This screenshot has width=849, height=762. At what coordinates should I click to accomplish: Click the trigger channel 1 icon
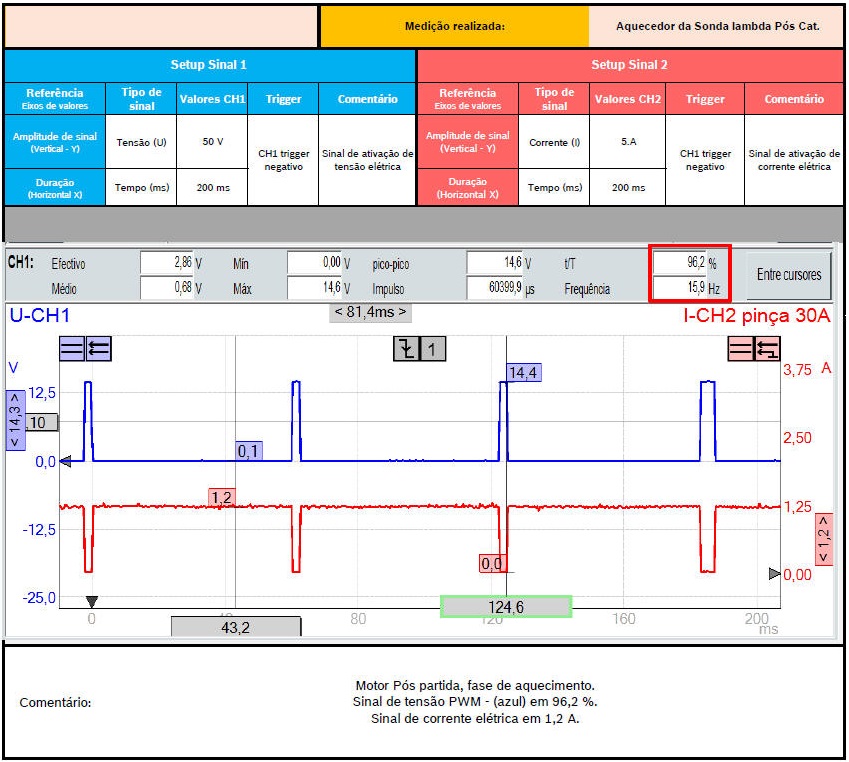[432, 349]
